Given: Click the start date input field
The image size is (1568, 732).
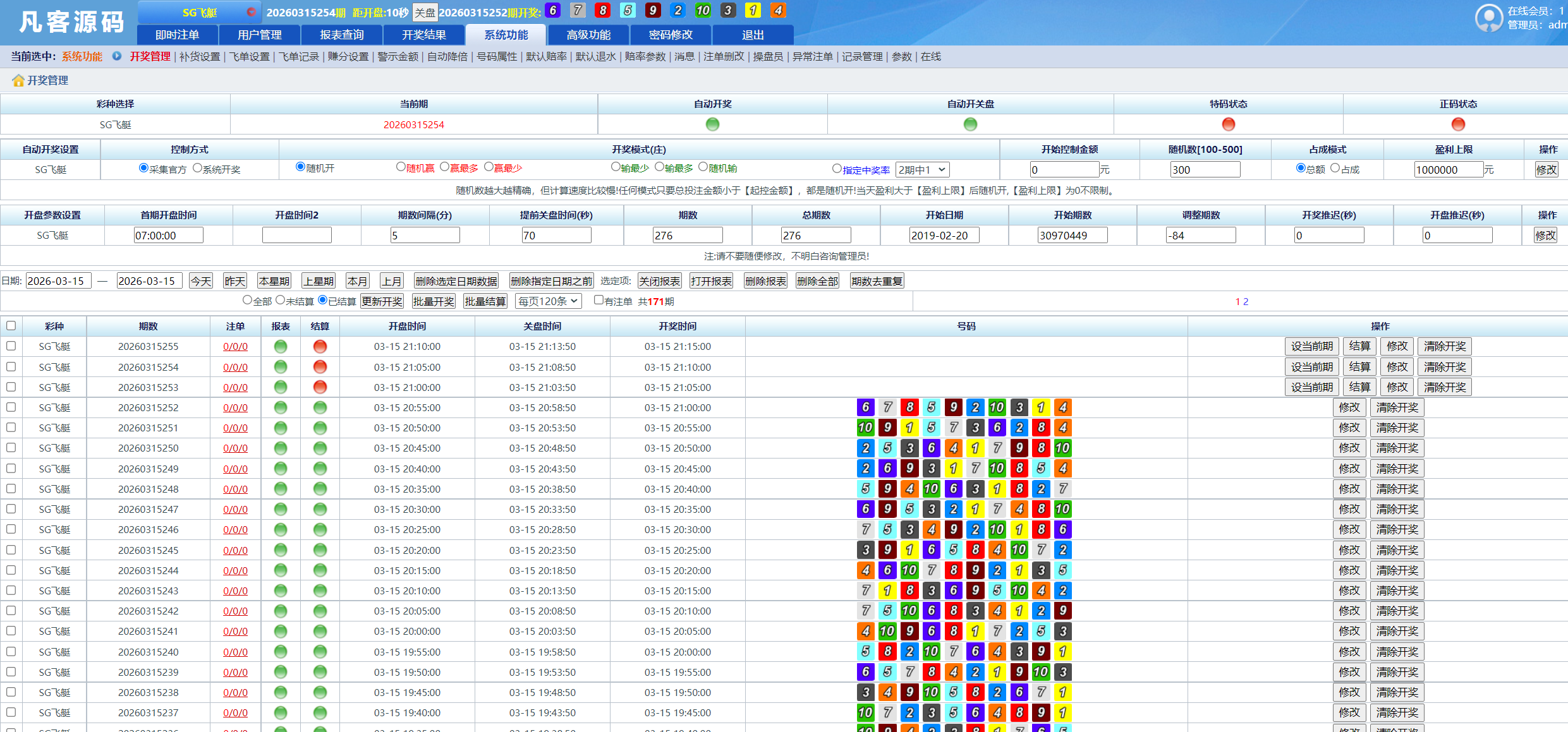Looking at the screenshot, I should coord(58,280).
